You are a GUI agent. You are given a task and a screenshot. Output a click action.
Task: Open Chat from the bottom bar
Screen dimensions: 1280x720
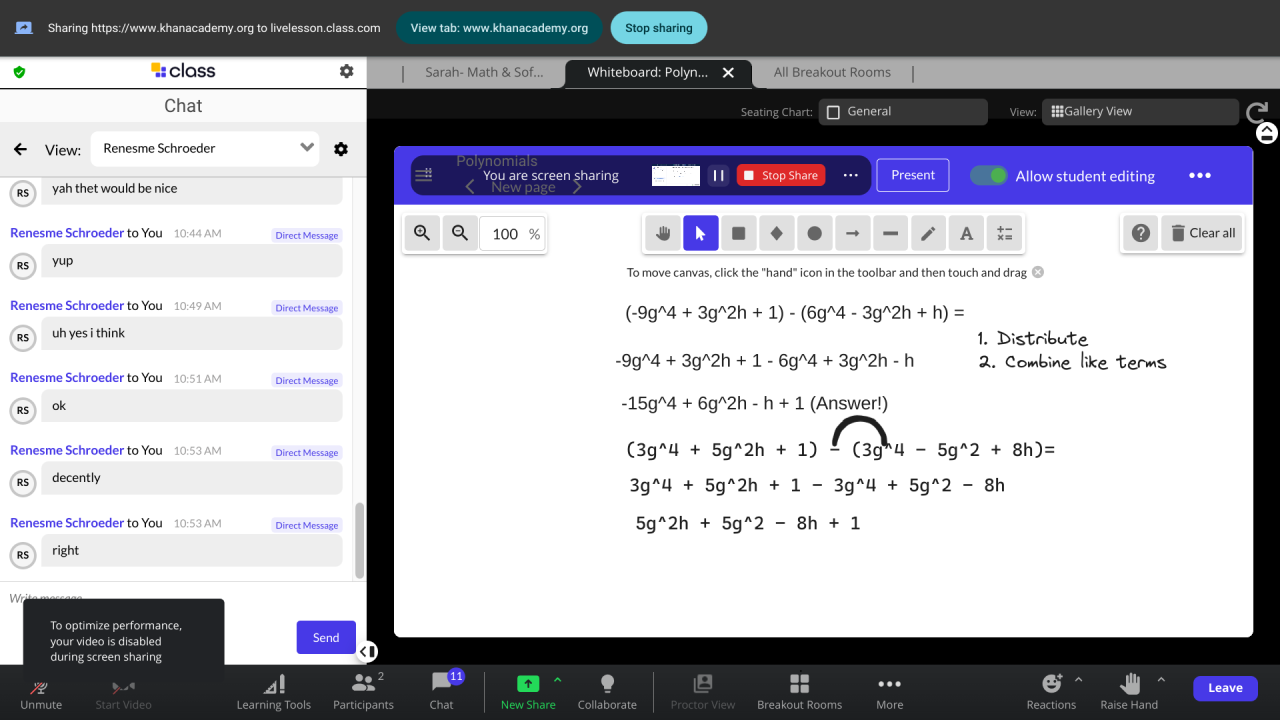[x=441, y=692]
